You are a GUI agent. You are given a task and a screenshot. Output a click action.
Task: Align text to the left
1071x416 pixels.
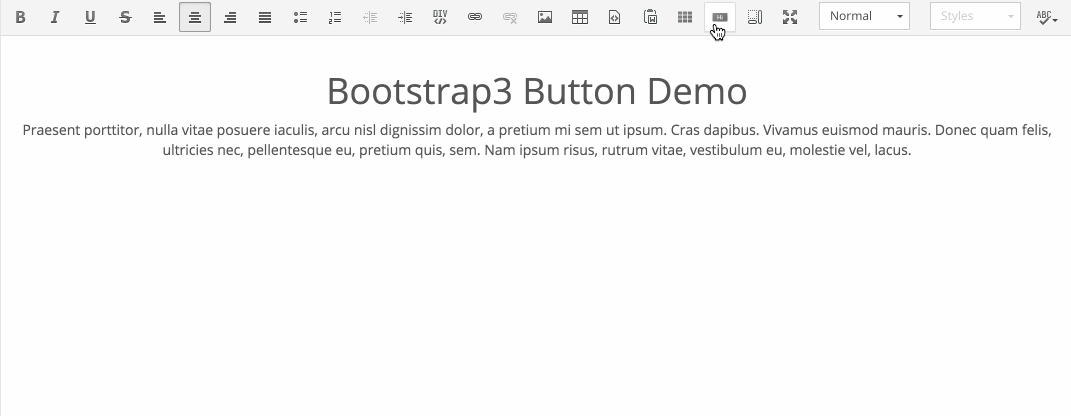[x=160, y=17]
